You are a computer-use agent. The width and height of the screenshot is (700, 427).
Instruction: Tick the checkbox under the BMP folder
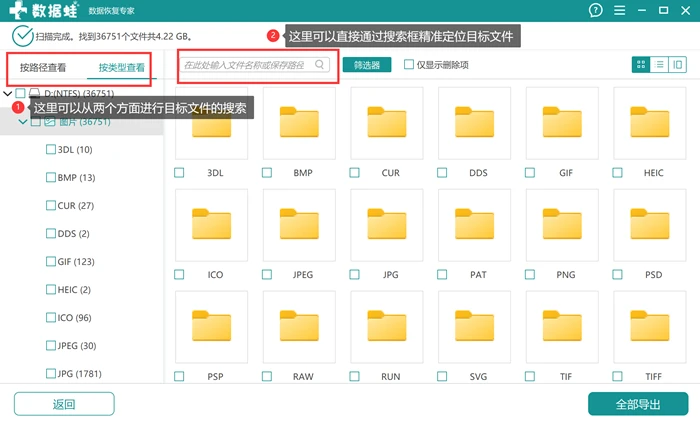coord(267,173)
